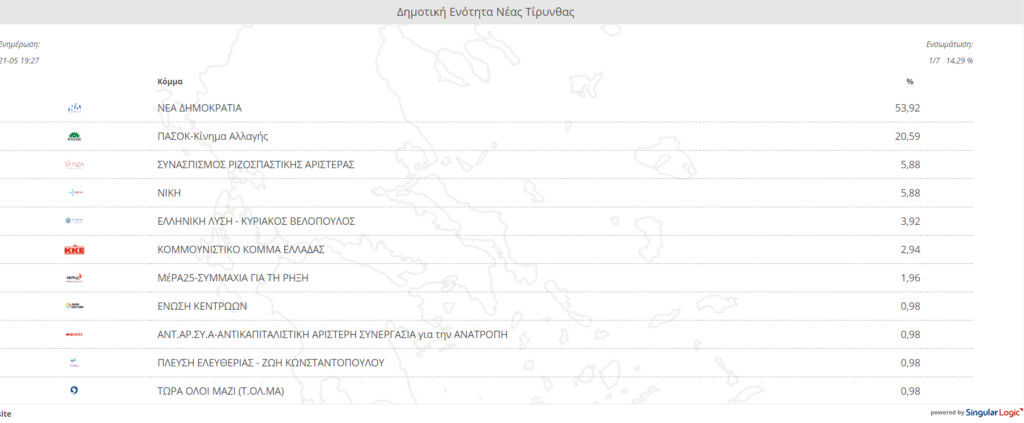Click the ΕΝΩΣΗ ΚΕΝΤΡΩΩΝ party logo
The width and height of the screenshot is (1024, 423).
[x=74, y=306]
